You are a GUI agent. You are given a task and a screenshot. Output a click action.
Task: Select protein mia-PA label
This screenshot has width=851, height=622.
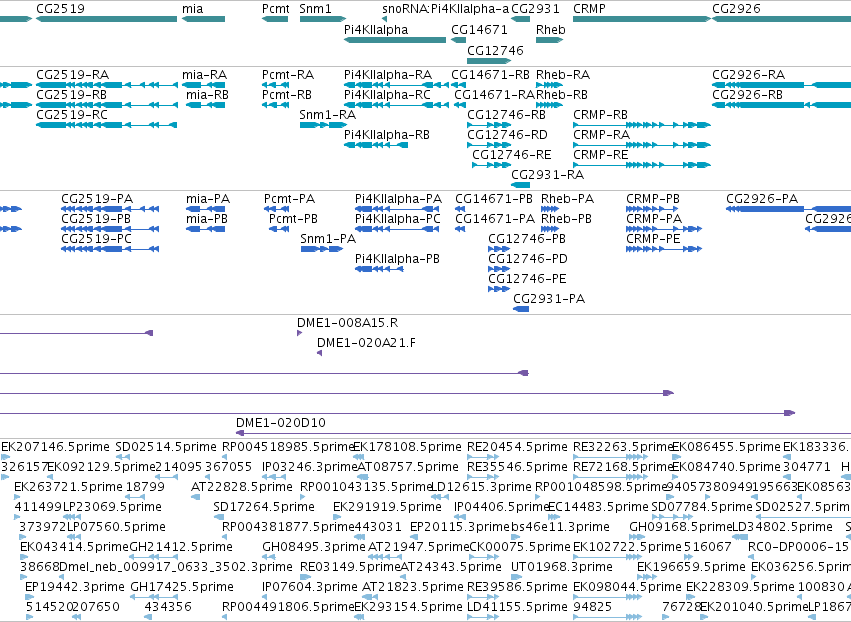(208, 199)
